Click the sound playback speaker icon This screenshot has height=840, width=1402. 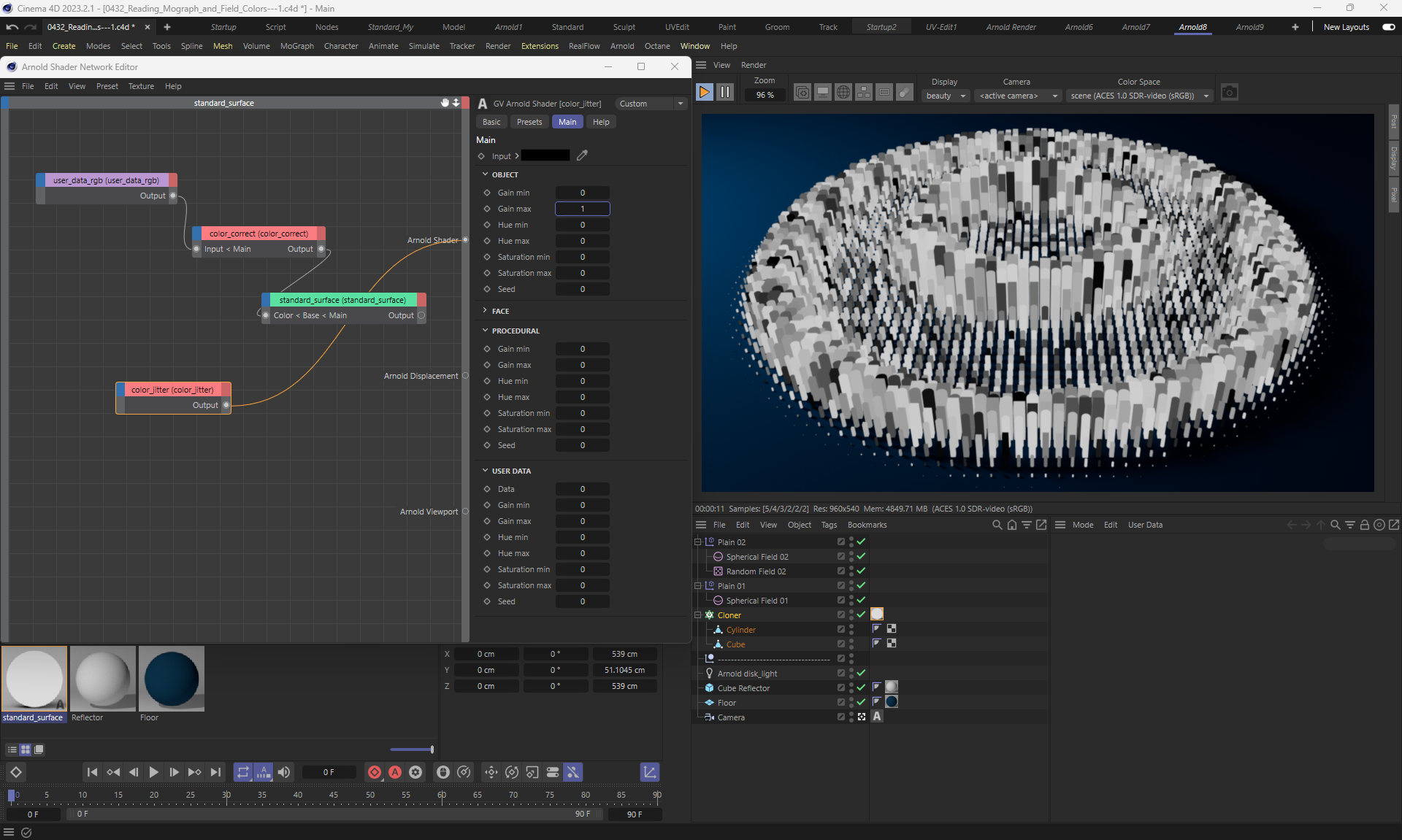(284, 772)
